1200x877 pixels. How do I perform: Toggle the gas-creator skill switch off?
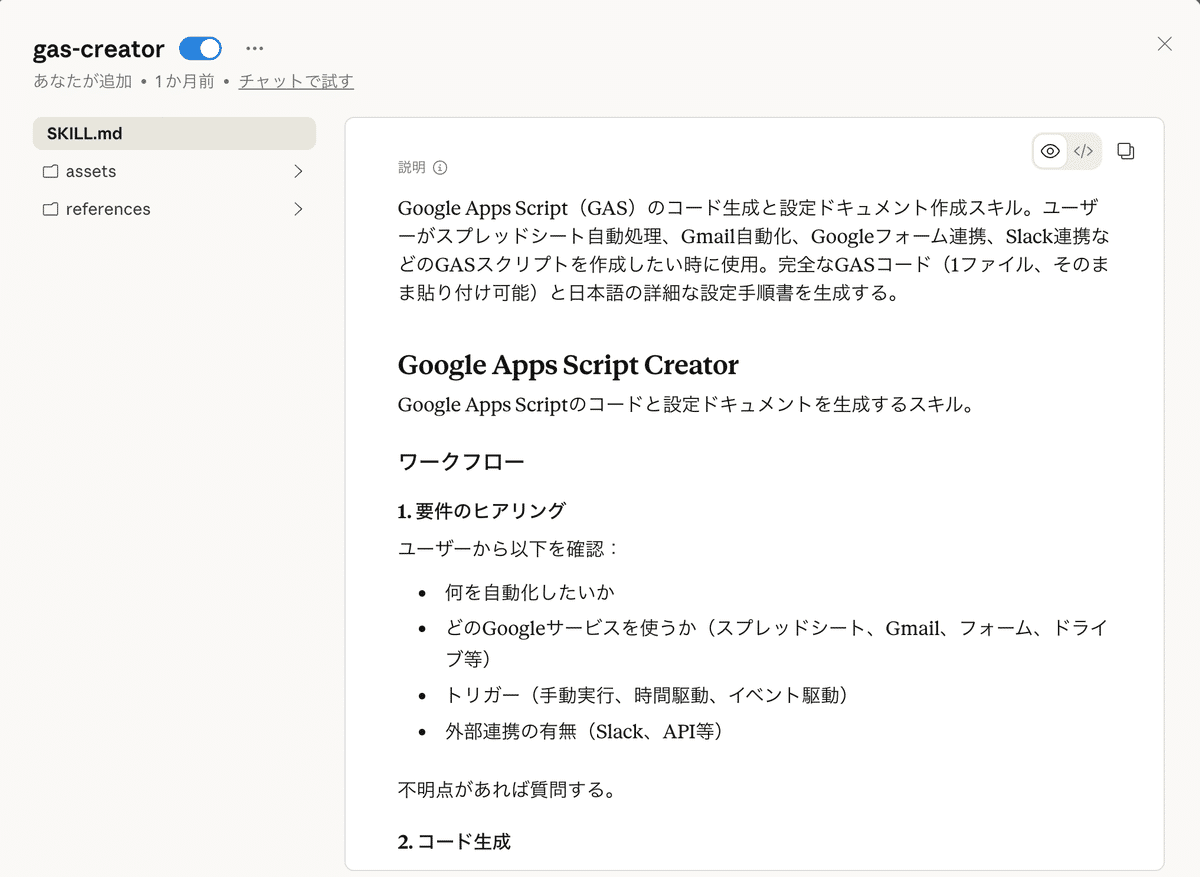[200, 48]
